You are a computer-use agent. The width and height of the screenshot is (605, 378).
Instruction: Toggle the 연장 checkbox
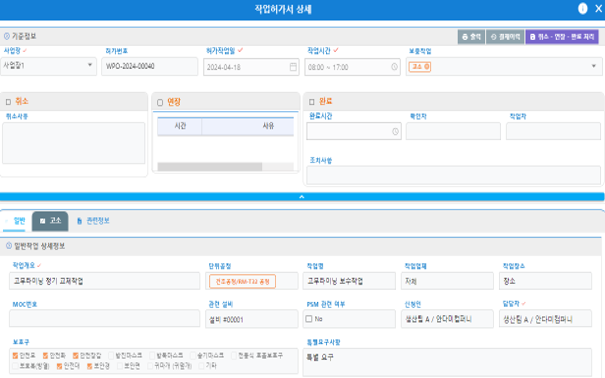pyautogui.click(x=160, y=103)
